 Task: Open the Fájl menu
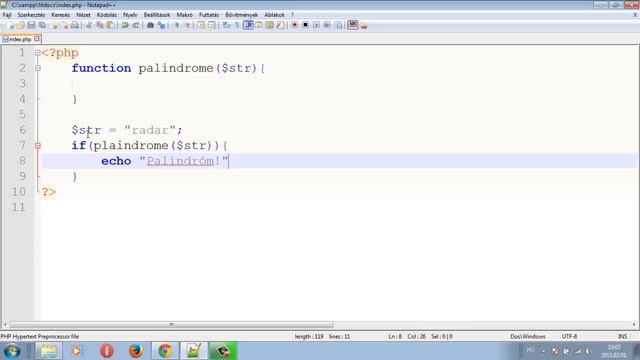click(x=7, y=15)
